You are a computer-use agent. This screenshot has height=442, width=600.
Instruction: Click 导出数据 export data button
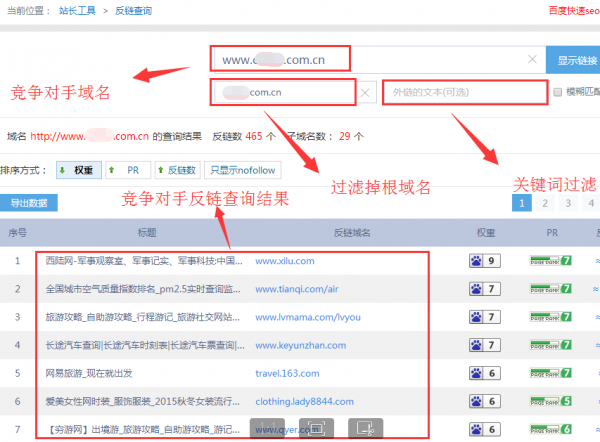coord(30,203)
